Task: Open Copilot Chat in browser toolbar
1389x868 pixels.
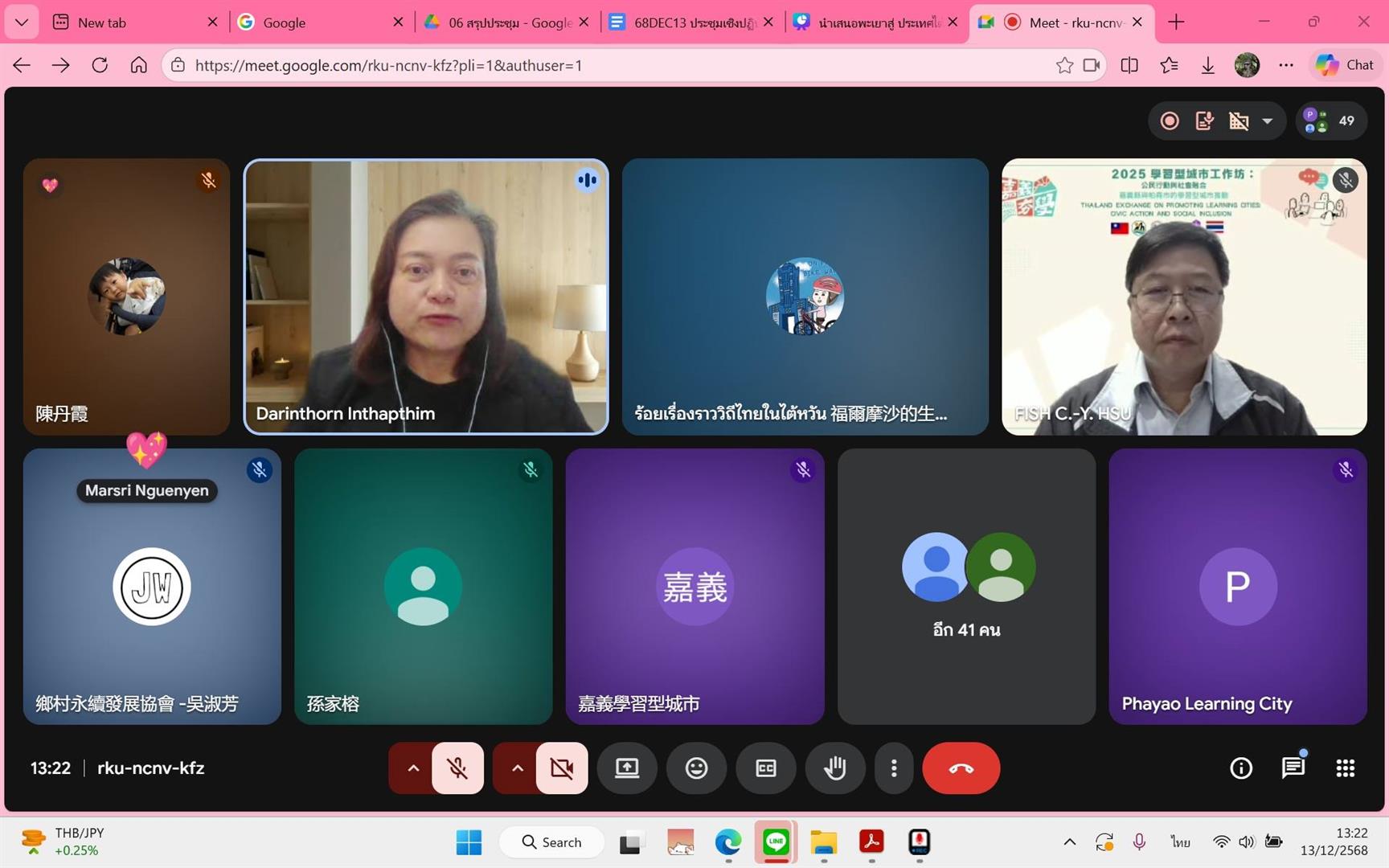Action: click(x=1345, y=65)
